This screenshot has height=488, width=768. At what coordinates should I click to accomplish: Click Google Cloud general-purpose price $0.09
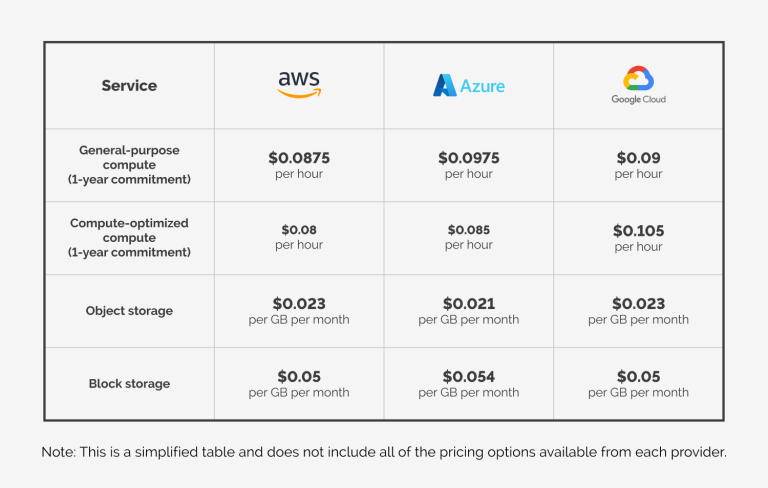tap(638, 158)
